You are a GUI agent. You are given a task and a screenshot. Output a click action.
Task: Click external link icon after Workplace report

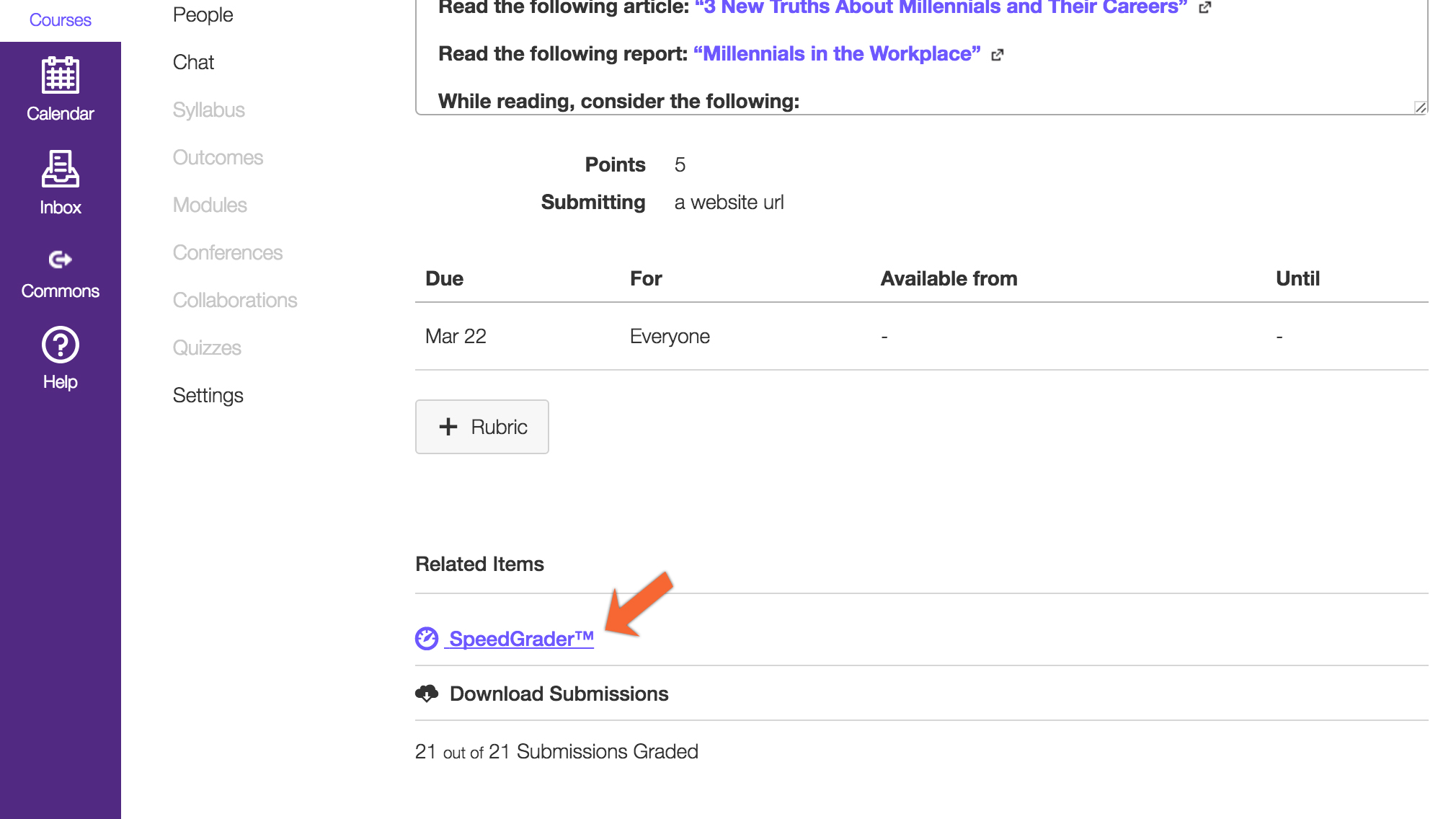click(x=998, y=55)
